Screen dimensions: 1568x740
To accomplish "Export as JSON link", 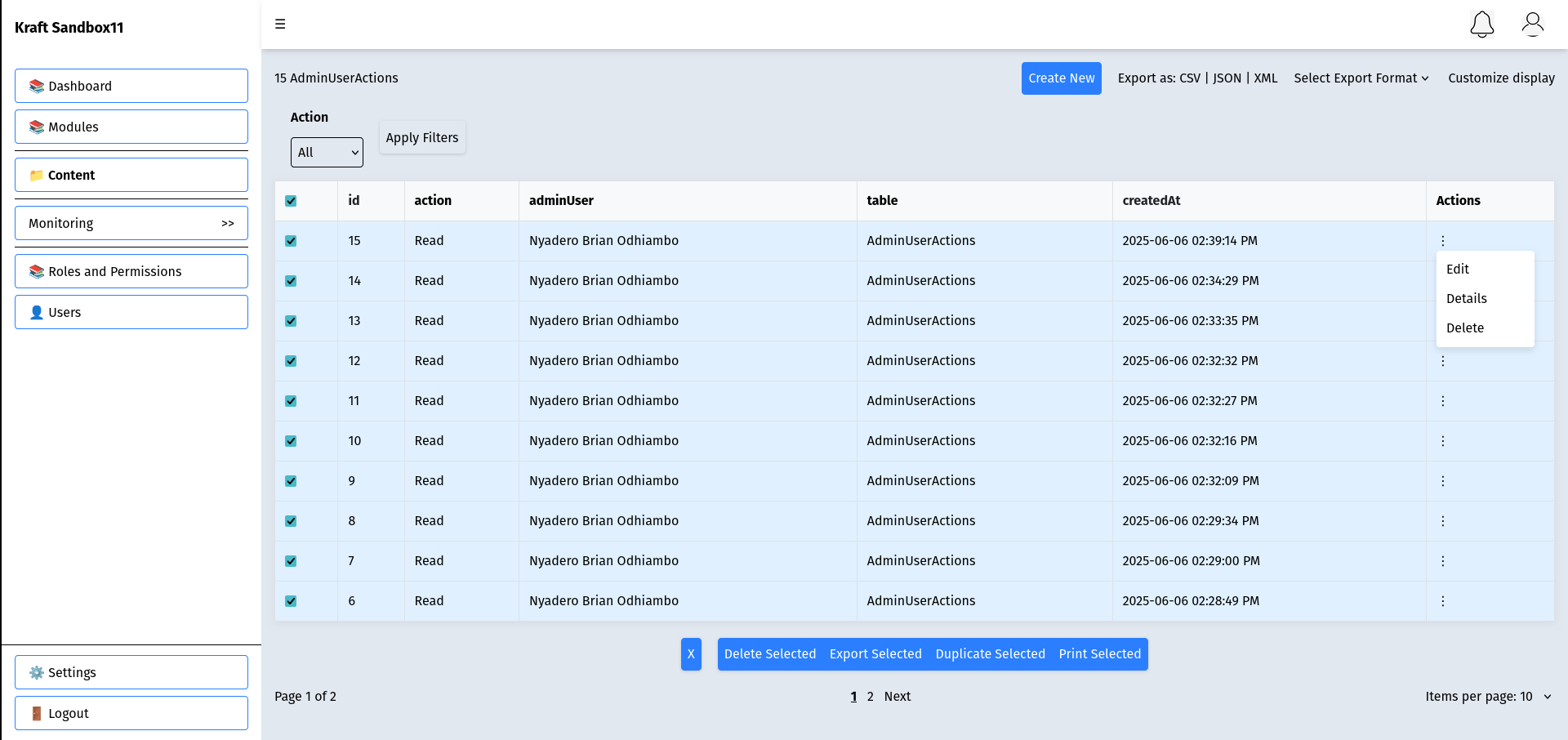I will point(1227,78).
